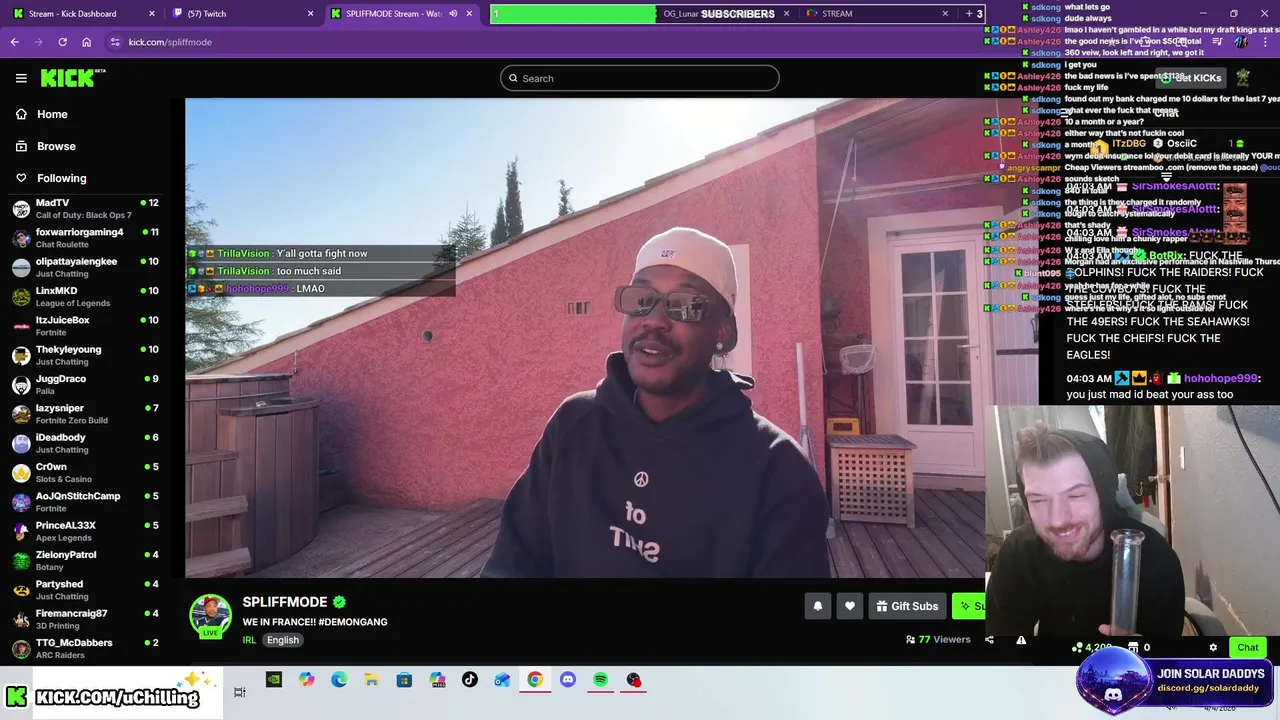The image size is (1280, 720).
Task: Open the ZielonyPatrol Botany channel
Action: point(85,561)
